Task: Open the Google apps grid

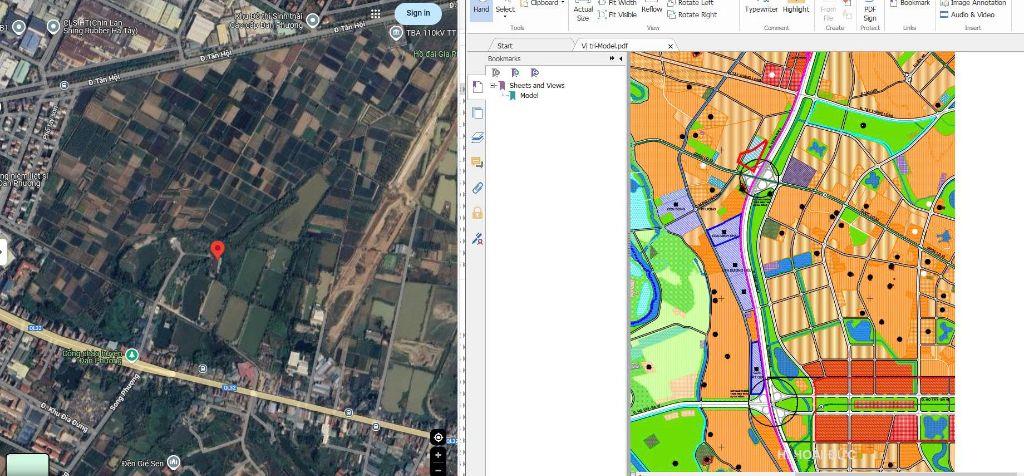Action: tap(376, 14)
